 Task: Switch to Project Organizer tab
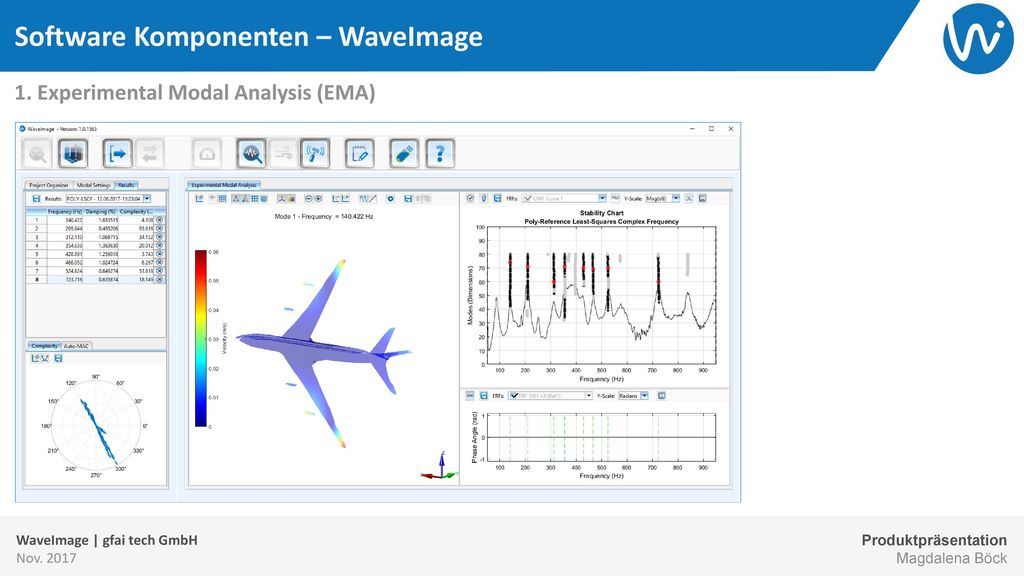coord(48,185)
